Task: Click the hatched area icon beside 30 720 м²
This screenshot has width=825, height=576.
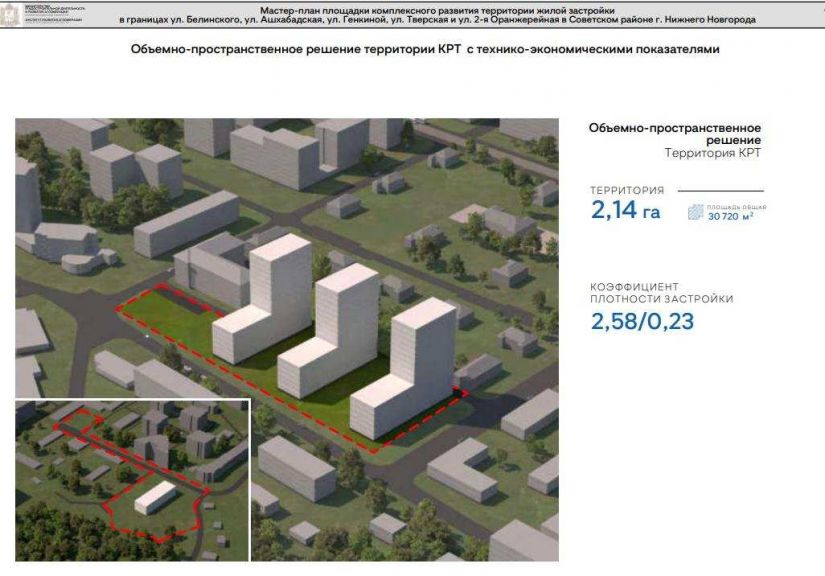Action: pos(695,212)
